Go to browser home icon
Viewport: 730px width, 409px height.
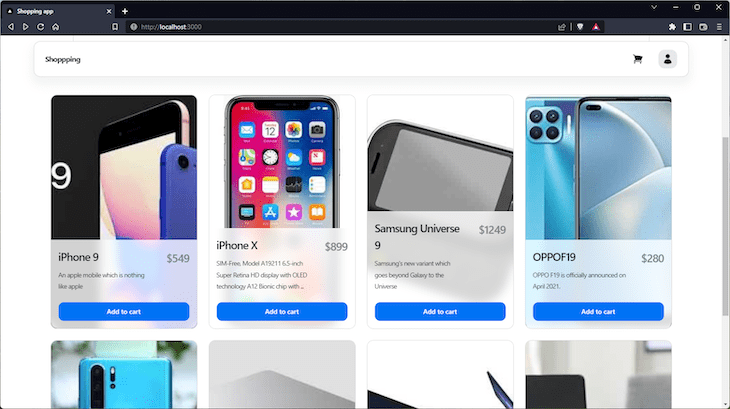(x=55, y=27)
